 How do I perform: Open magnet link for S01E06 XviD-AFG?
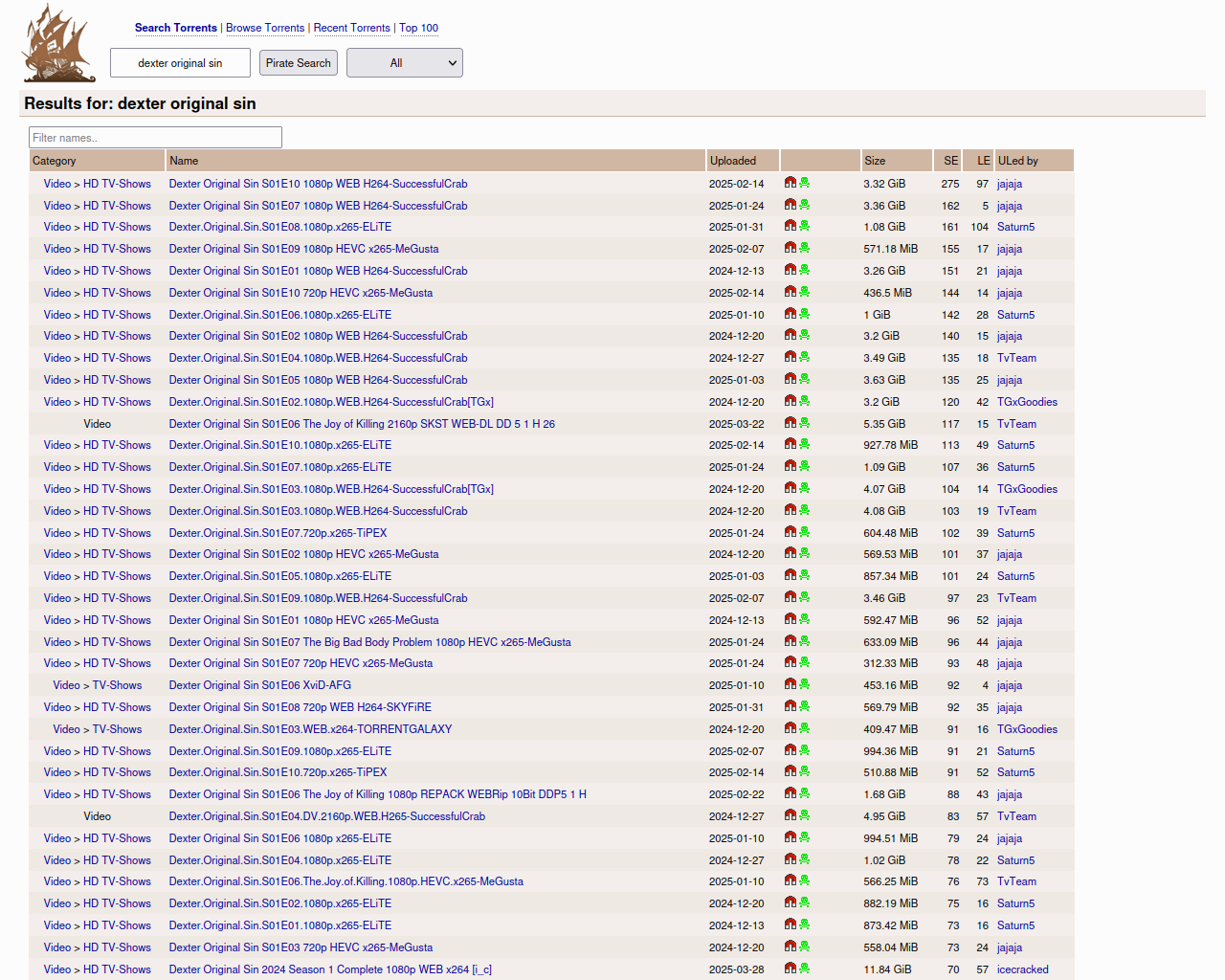(x=790, y=684)
